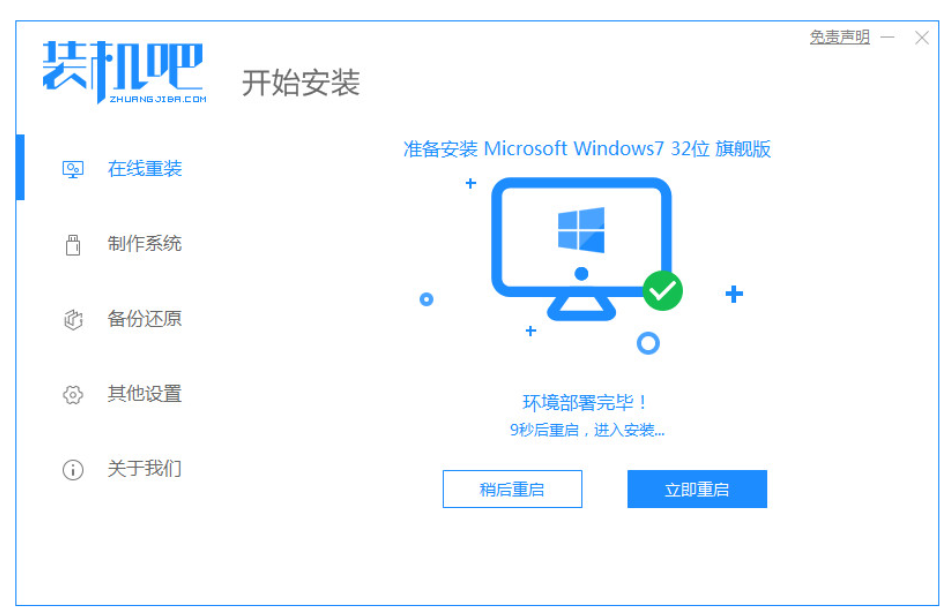Click the 立即重启 button

[697, 489]
